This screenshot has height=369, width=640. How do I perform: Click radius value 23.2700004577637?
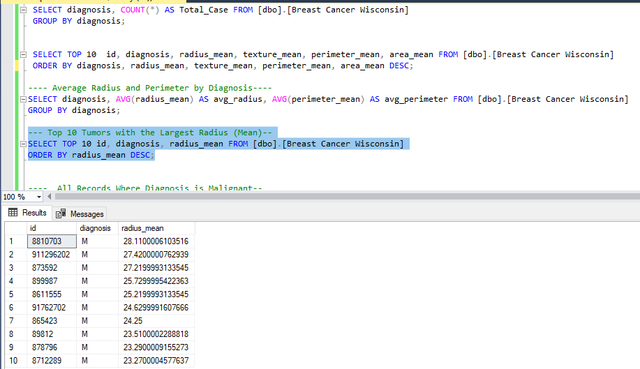tap(156, 360)
